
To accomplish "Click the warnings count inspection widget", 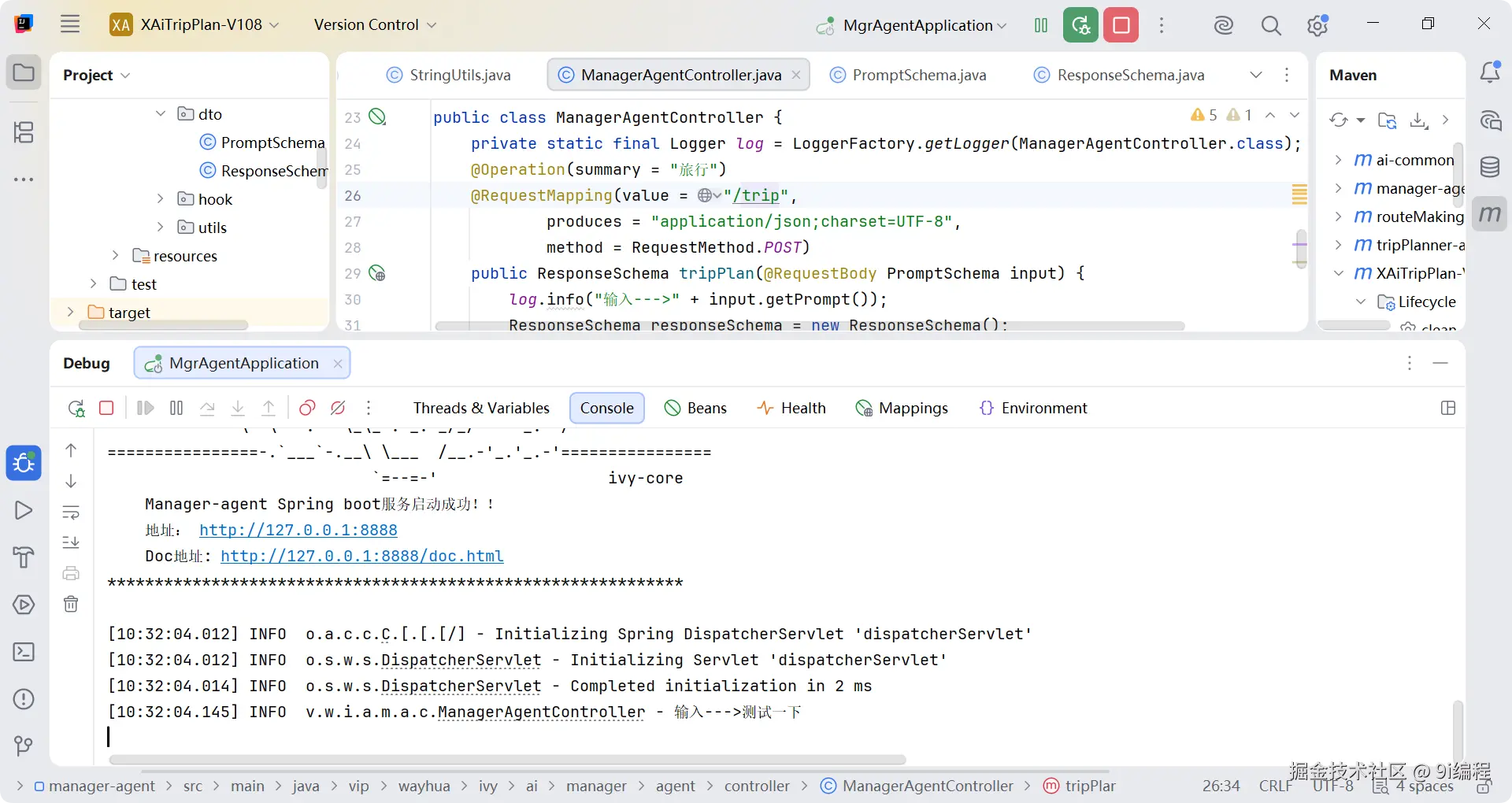I will 1221,115.
